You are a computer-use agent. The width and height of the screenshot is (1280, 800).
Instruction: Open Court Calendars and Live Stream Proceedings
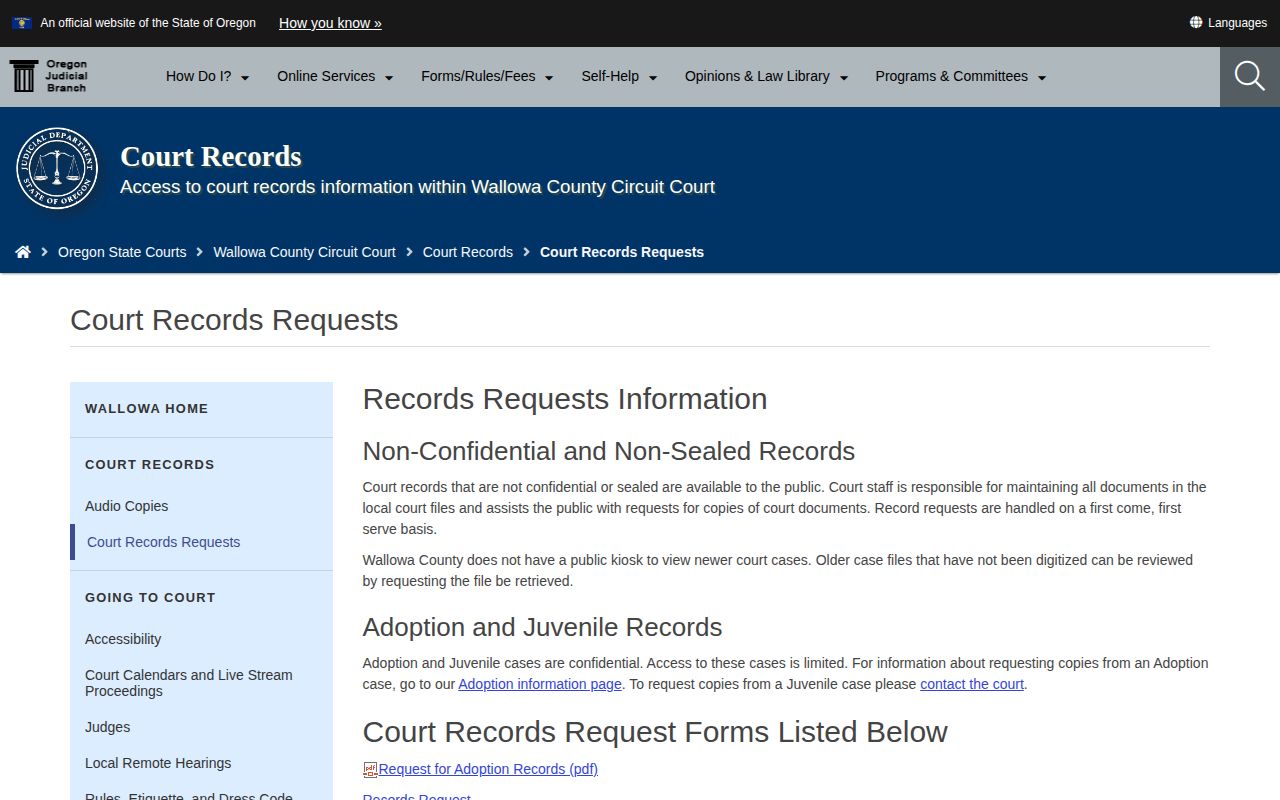[189, 683]
